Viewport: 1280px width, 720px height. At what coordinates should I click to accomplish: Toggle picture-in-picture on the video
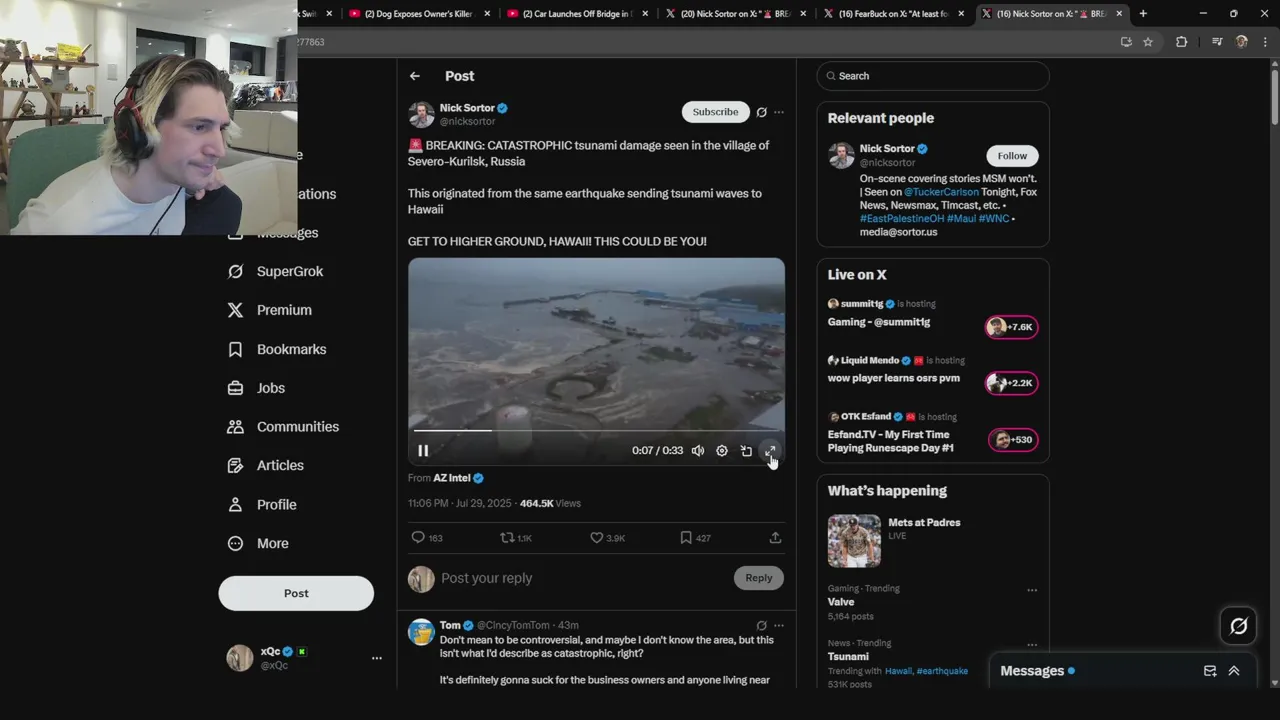pos(746,451)
